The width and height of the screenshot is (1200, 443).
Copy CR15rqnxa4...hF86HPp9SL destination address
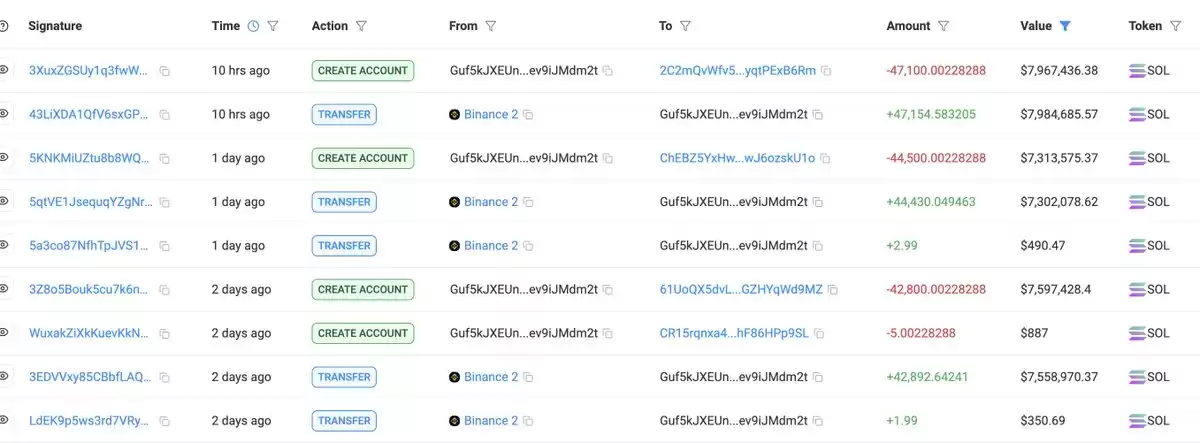[x=818, y=333]
